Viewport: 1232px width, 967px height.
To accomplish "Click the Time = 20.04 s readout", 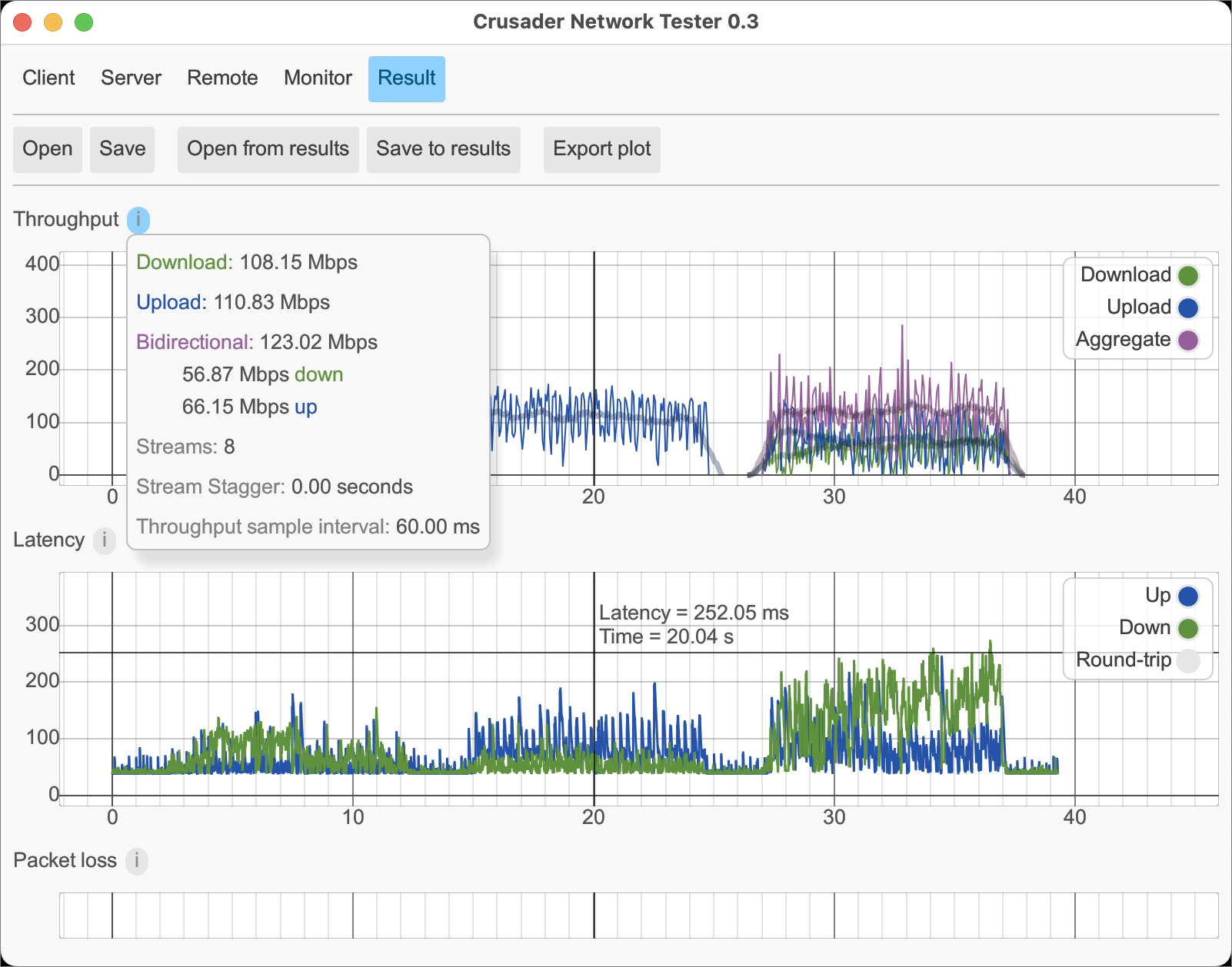I will pos(666,637).
